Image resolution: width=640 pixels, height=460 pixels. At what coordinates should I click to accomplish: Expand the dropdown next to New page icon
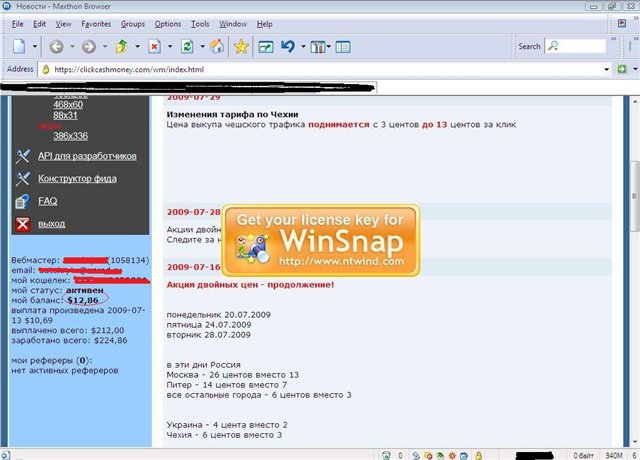35,46
